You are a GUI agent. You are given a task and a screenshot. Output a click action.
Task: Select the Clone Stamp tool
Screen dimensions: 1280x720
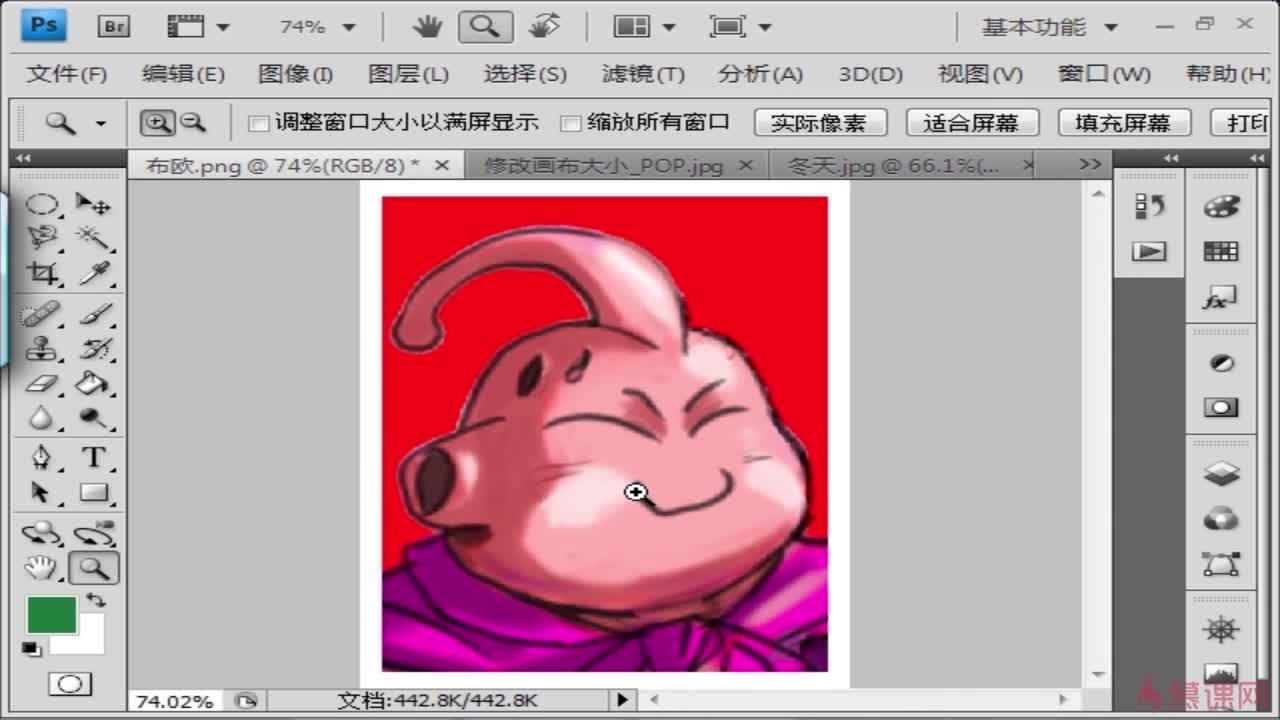(x=41, y=349)
